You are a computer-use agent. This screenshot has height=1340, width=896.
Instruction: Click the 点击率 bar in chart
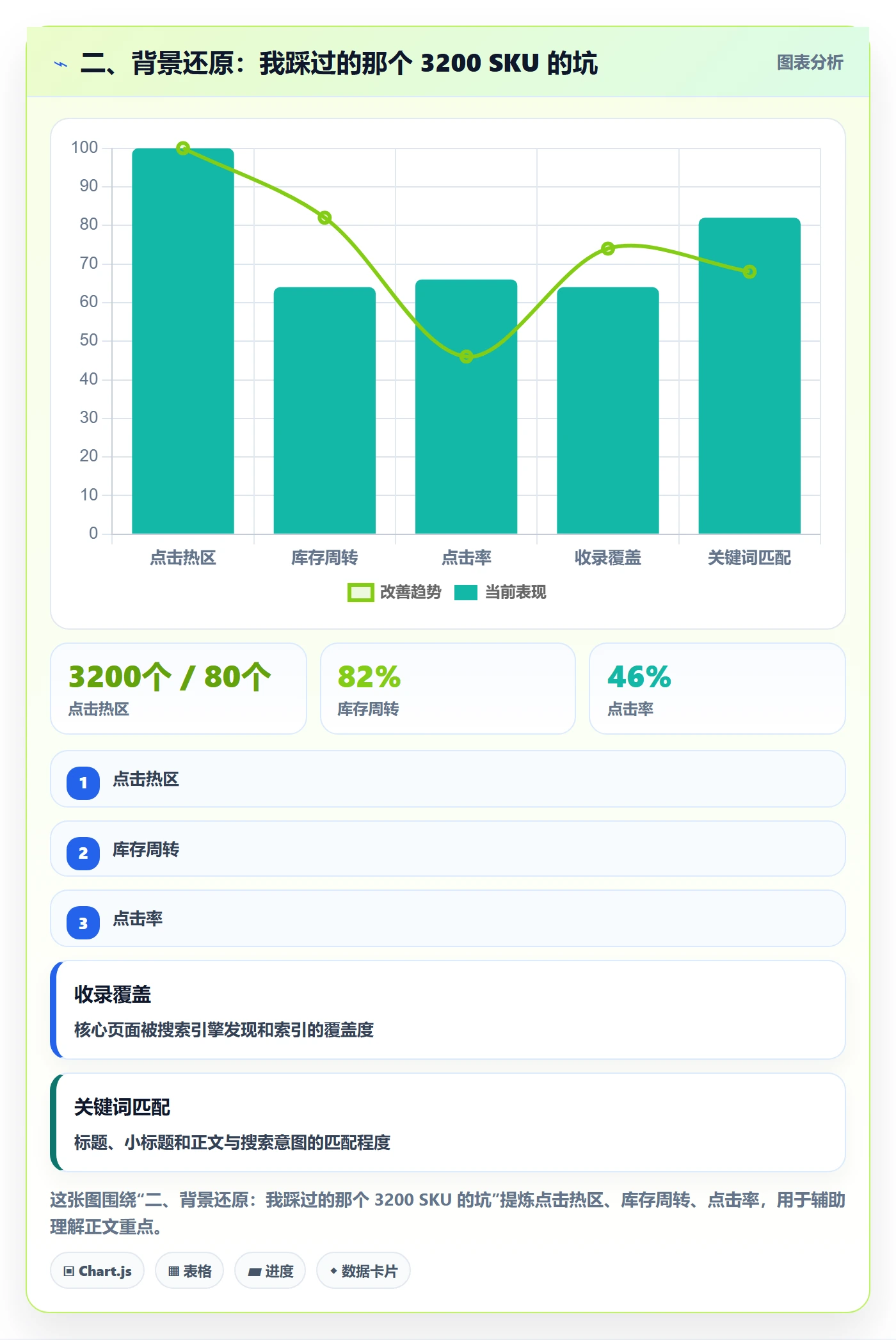(467, 406)
